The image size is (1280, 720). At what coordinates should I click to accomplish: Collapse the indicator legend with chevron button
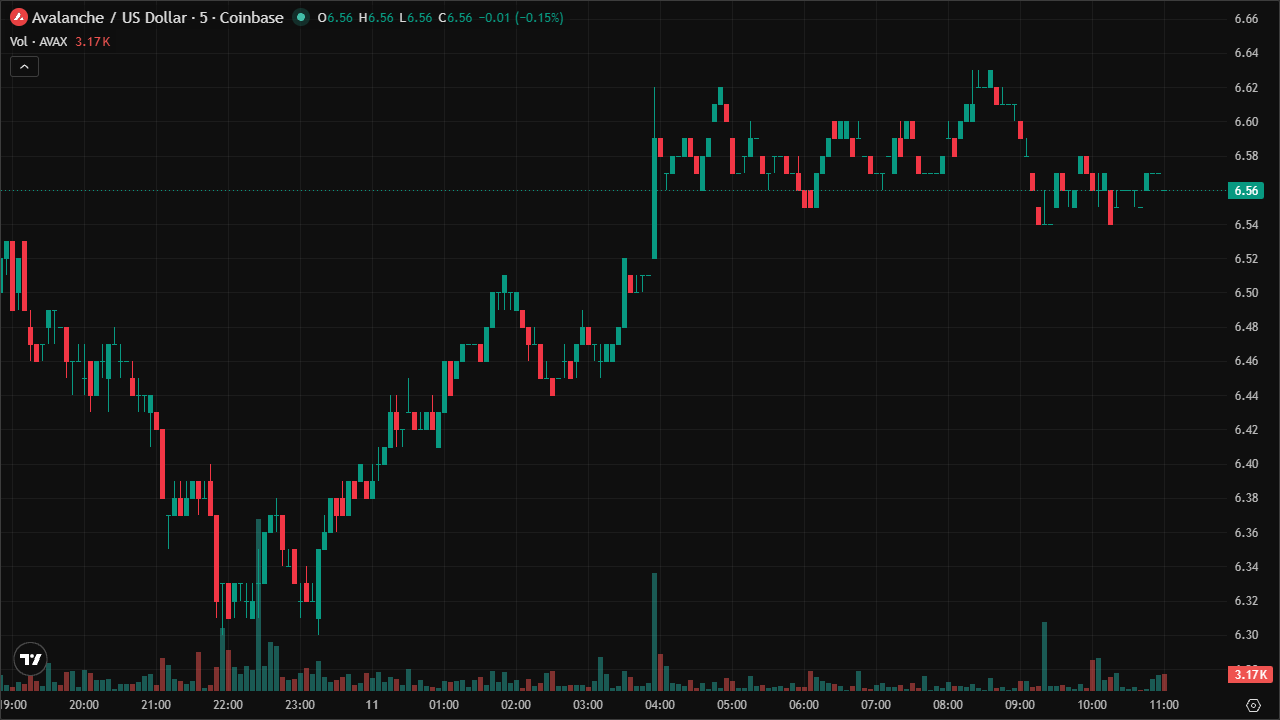[24, 67]
